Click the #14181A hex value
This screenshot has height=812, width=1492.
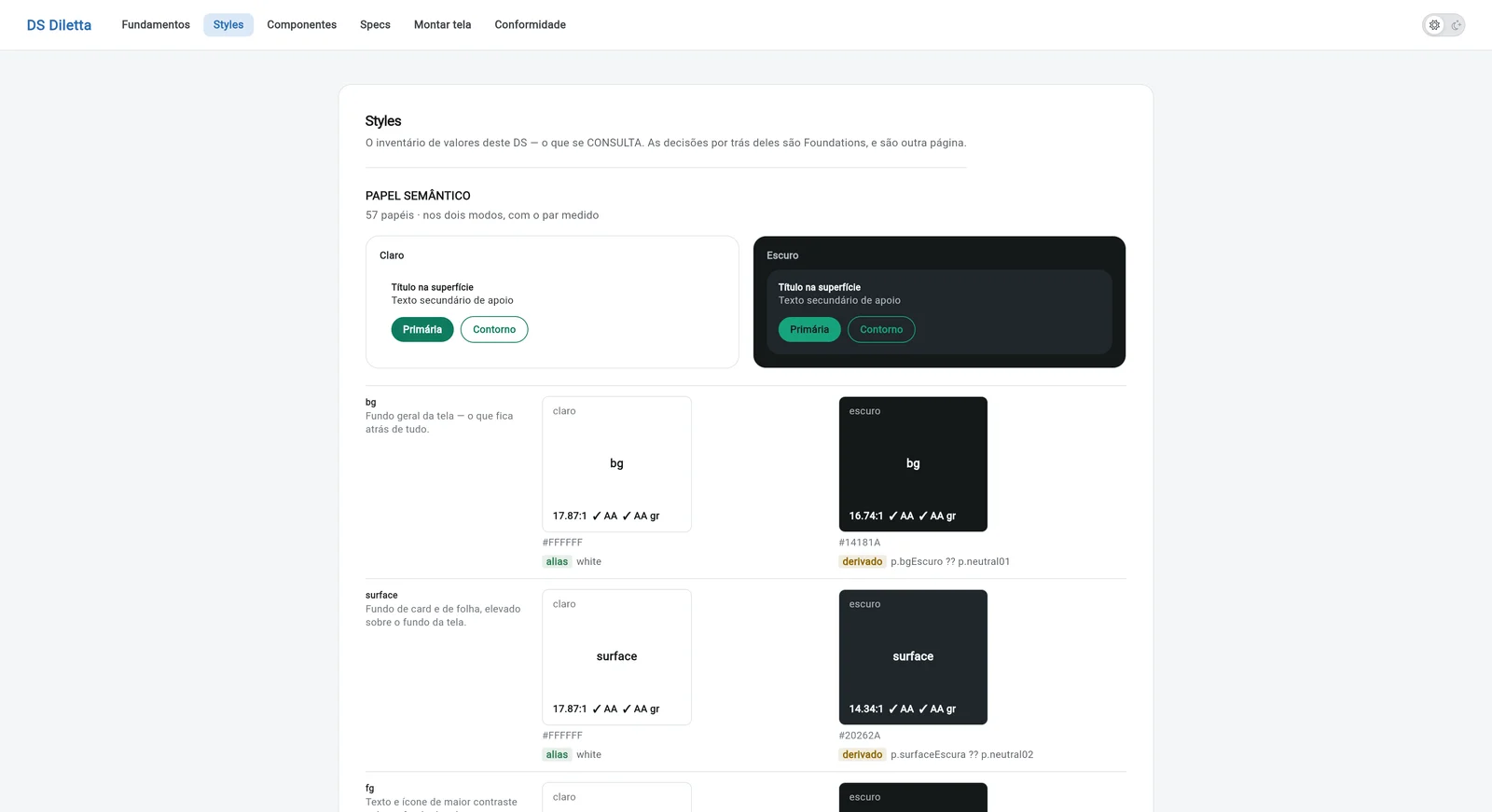860,543
